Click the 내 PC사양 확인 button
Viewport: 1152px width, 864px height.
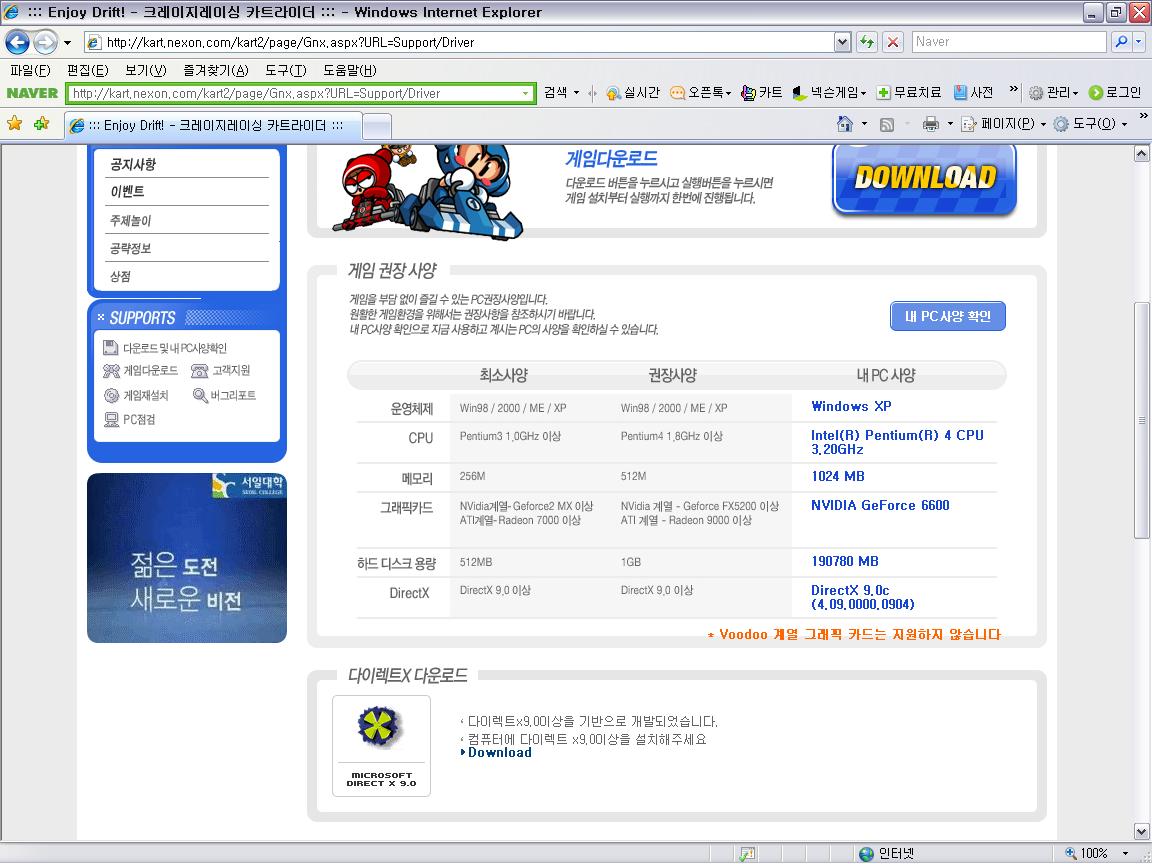tap(948, 316)
